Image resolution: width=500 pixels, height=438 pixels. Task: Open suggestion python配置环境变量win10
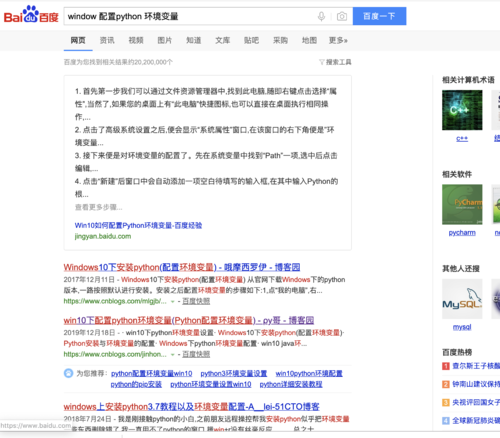[x=152, y=373]
